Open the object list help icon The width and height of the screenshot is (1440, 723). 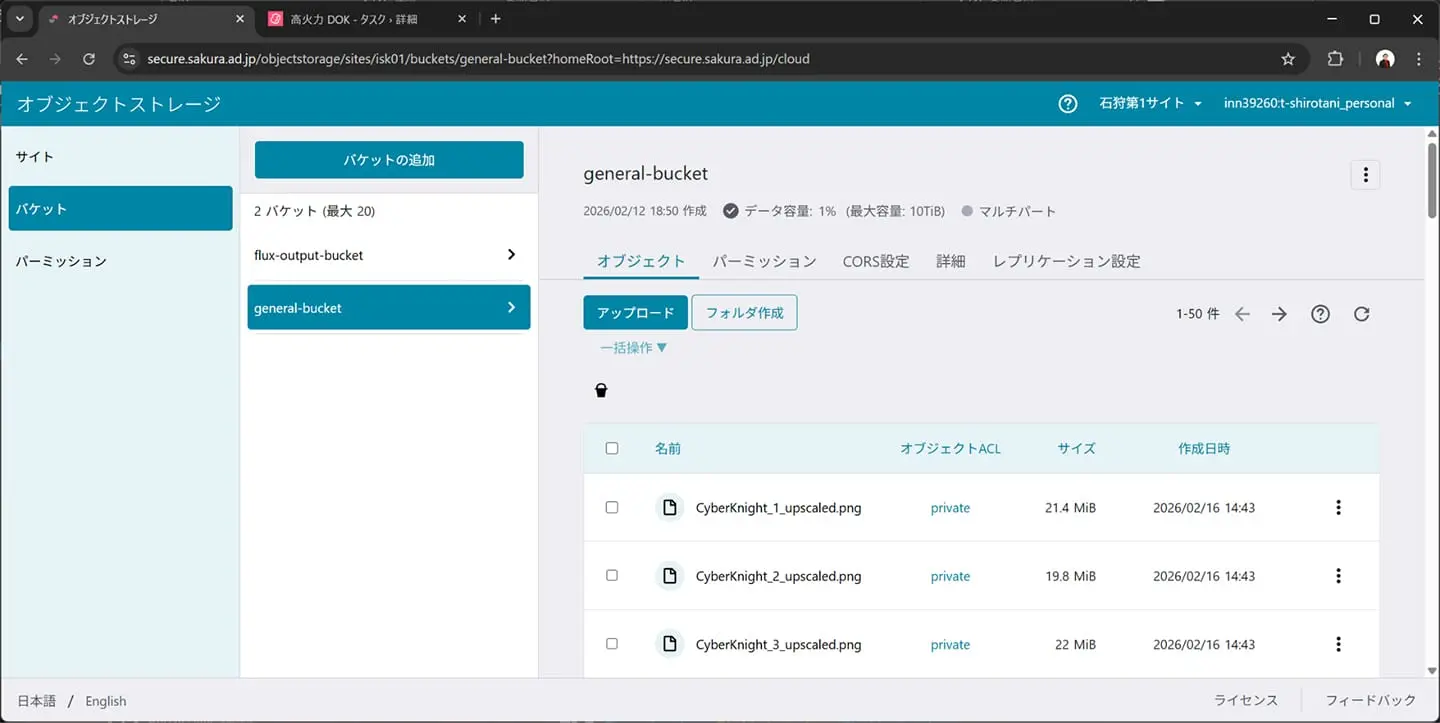pyautogui.click(x=1320, y=314)
